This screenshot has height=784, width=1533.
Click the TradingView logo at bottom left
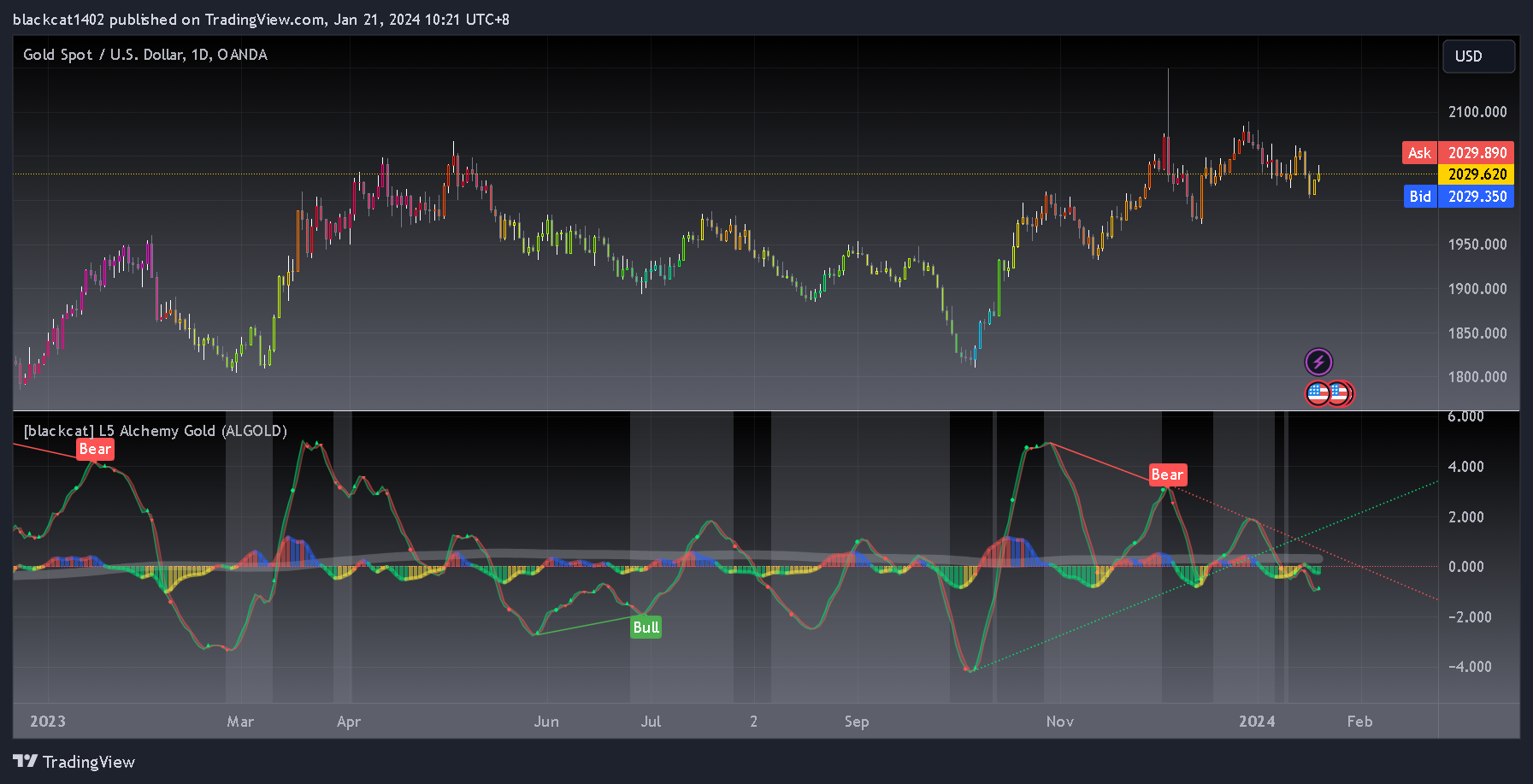(74, 762)
